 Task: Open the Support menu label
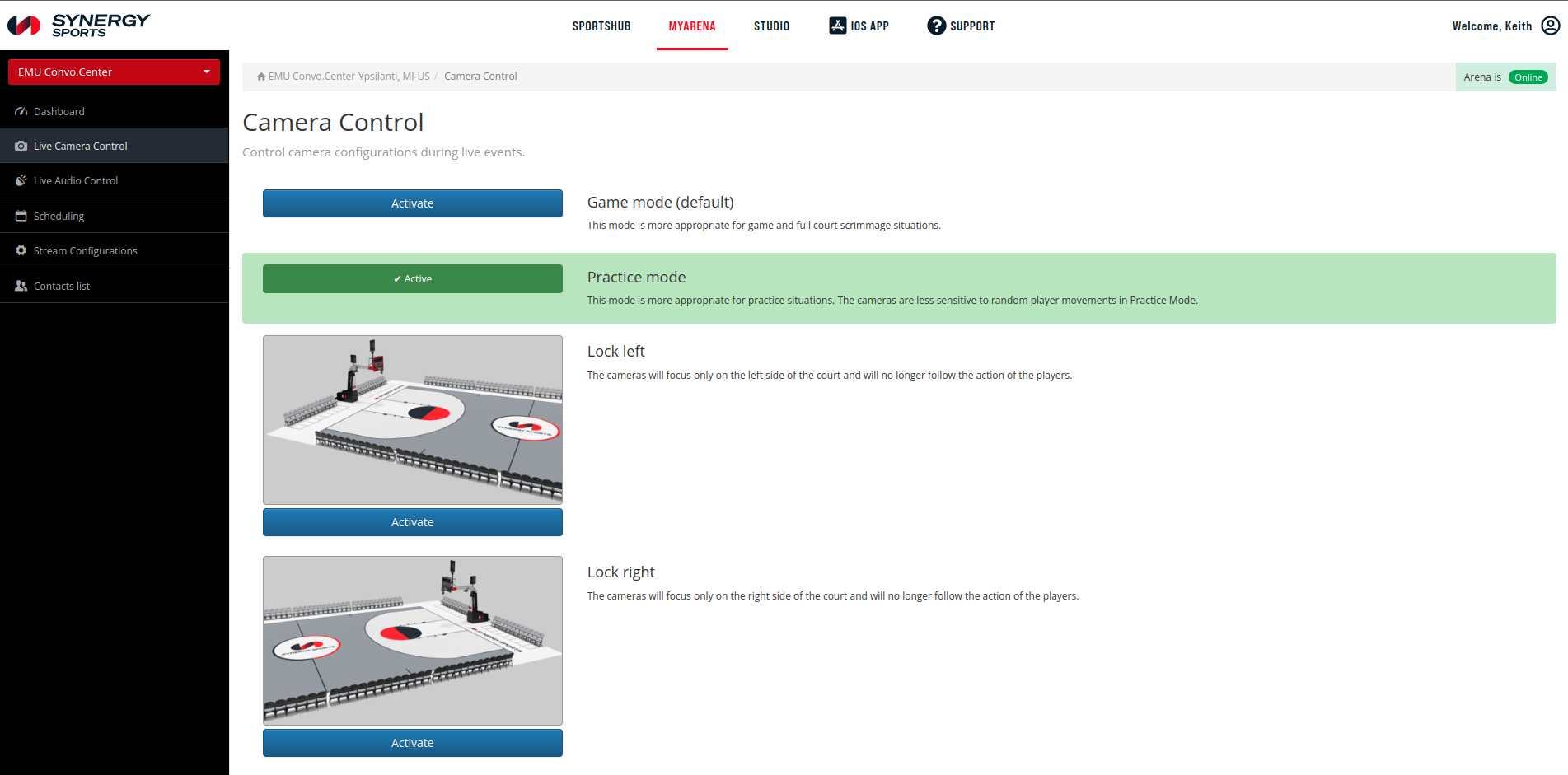972,26
